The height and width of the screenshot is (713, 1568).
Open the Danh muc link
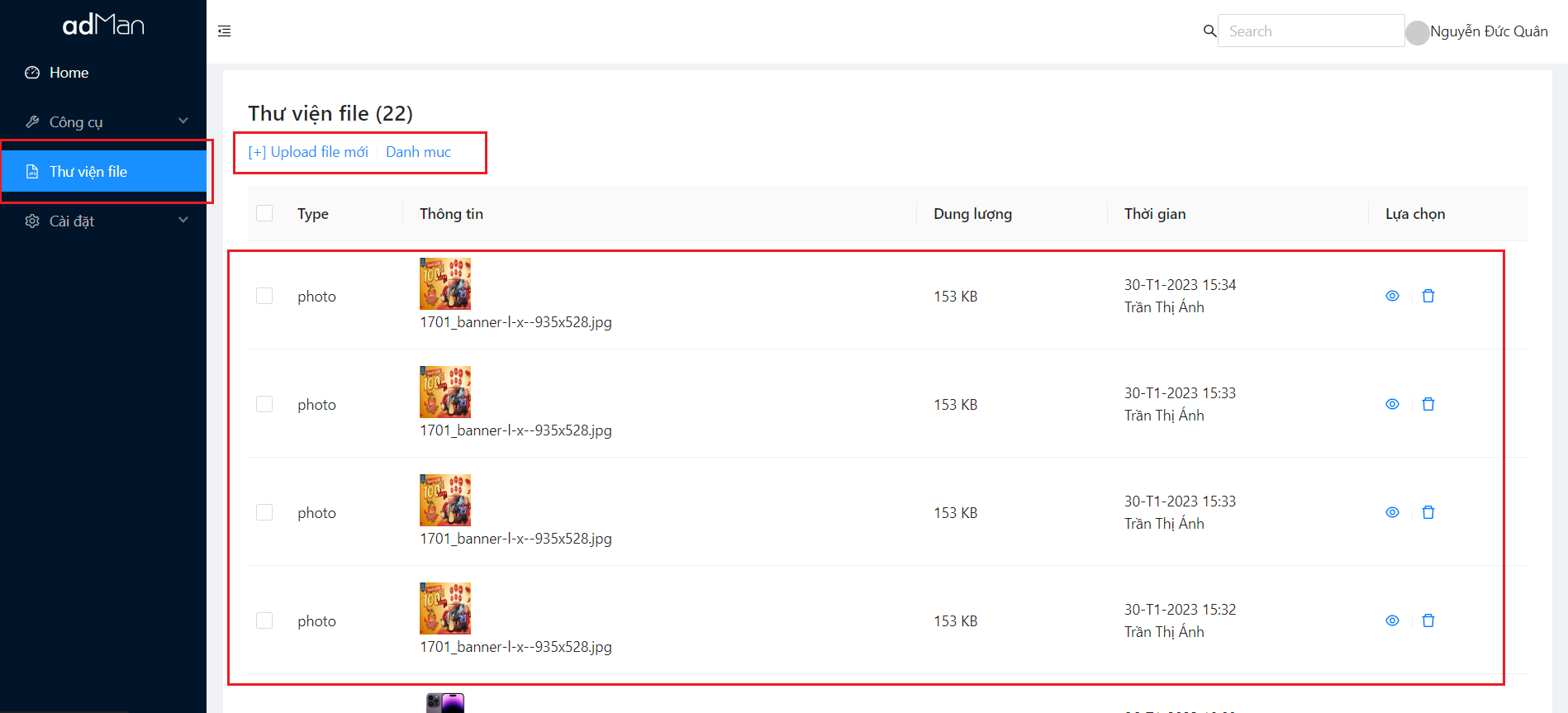[x=418, y=152]
